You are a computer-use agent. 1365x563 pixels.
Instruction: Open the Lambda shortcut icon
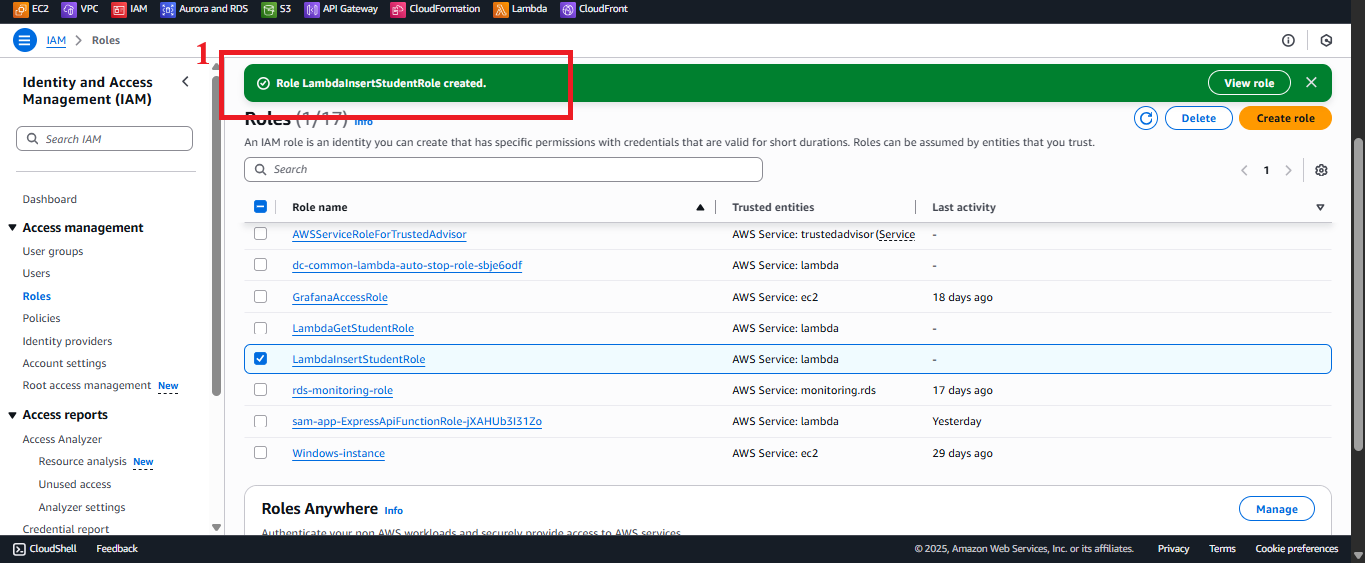(500, 9)
